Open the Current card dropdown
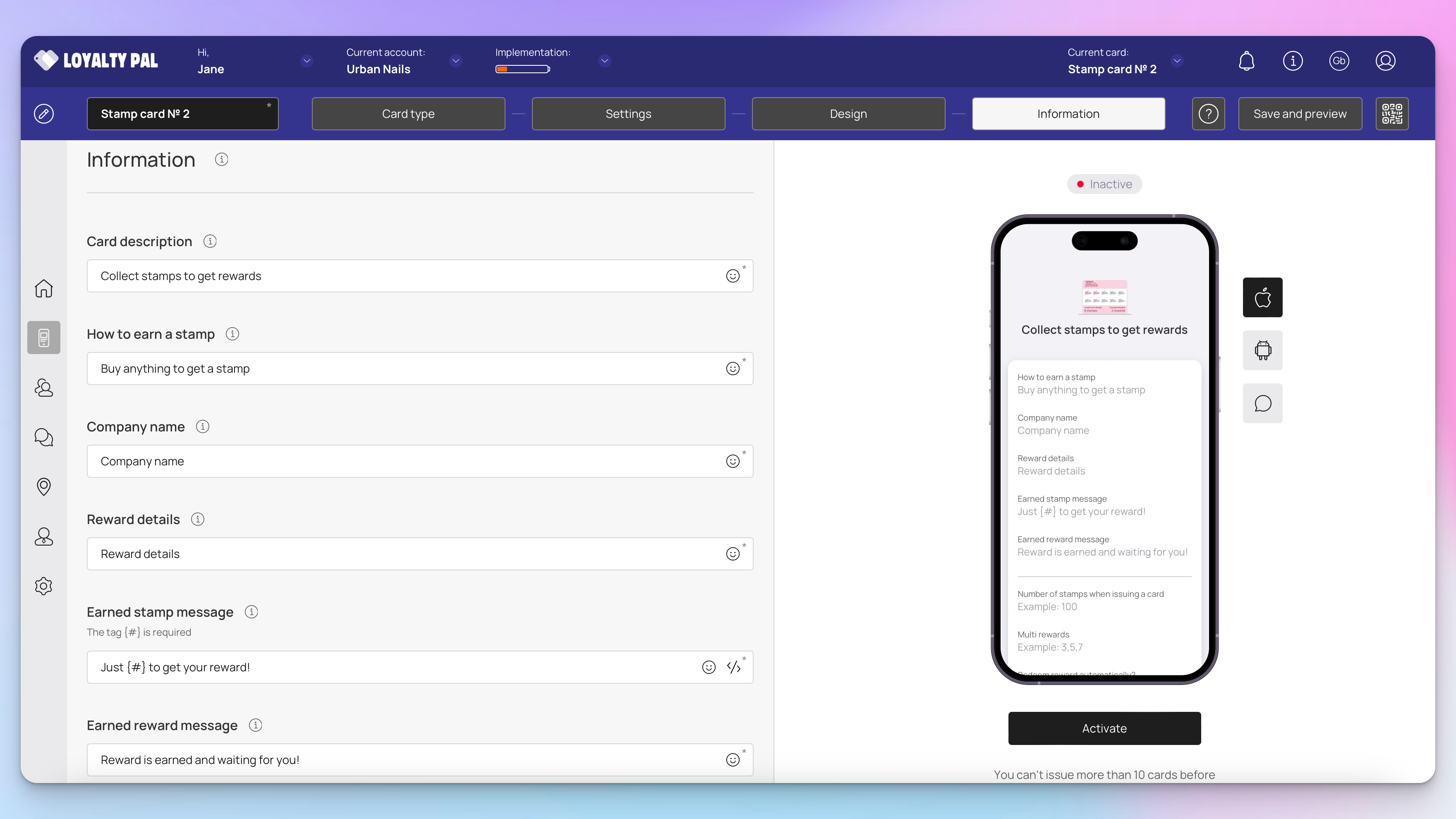The image size is (1456, 819). point(1177,61)
